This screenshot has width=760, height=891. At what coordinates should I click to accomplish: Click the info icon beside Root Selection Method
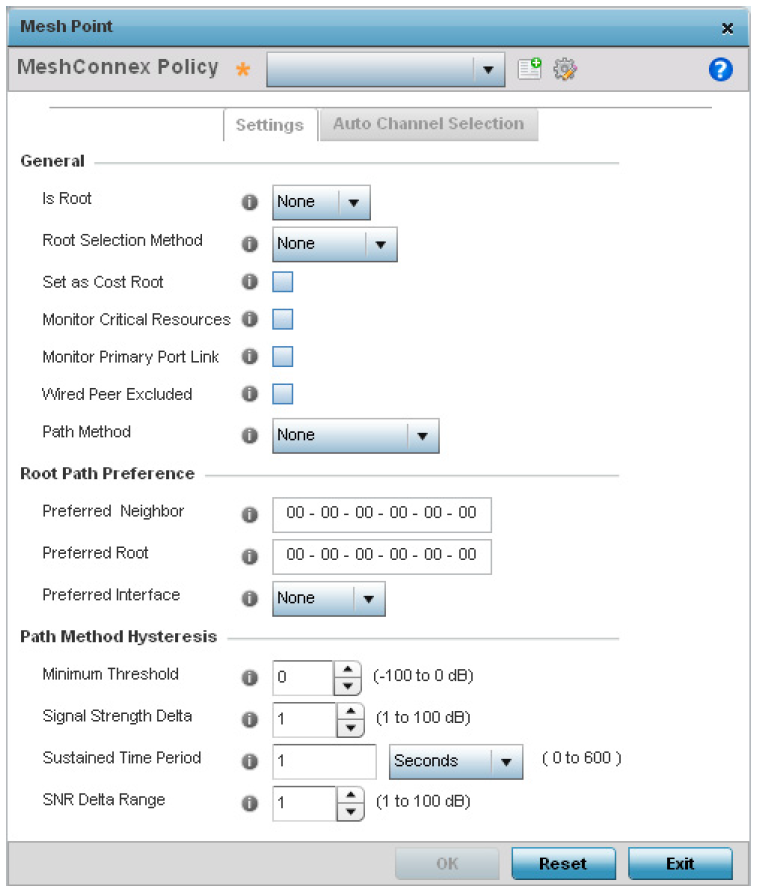pyautogui.click(x=250, y=244)
